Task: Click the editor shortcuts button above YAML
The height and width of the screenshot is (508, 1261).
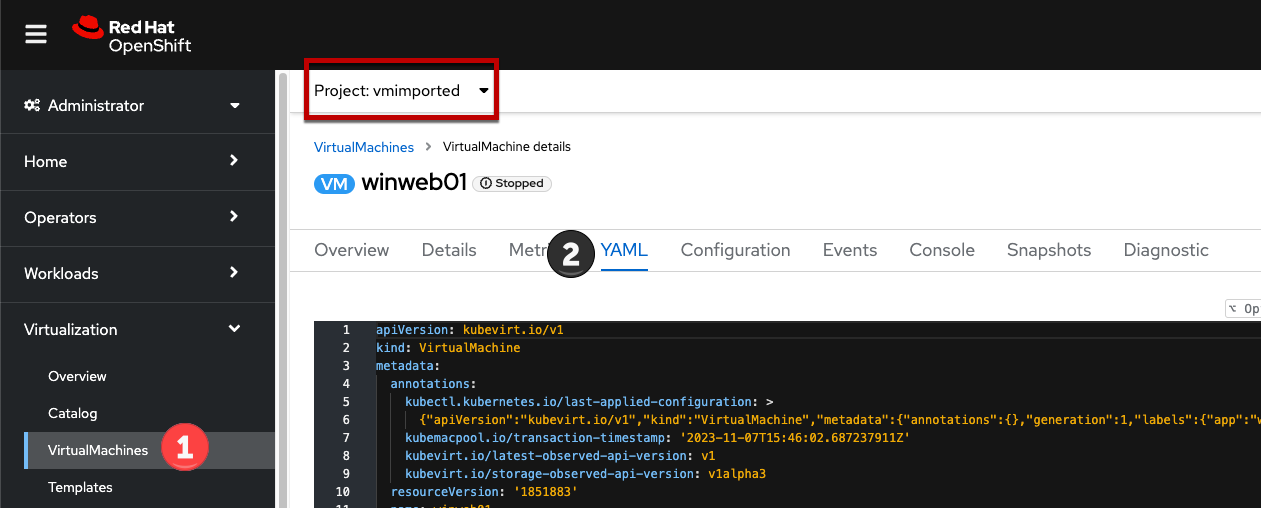Action: [1243, 309]
